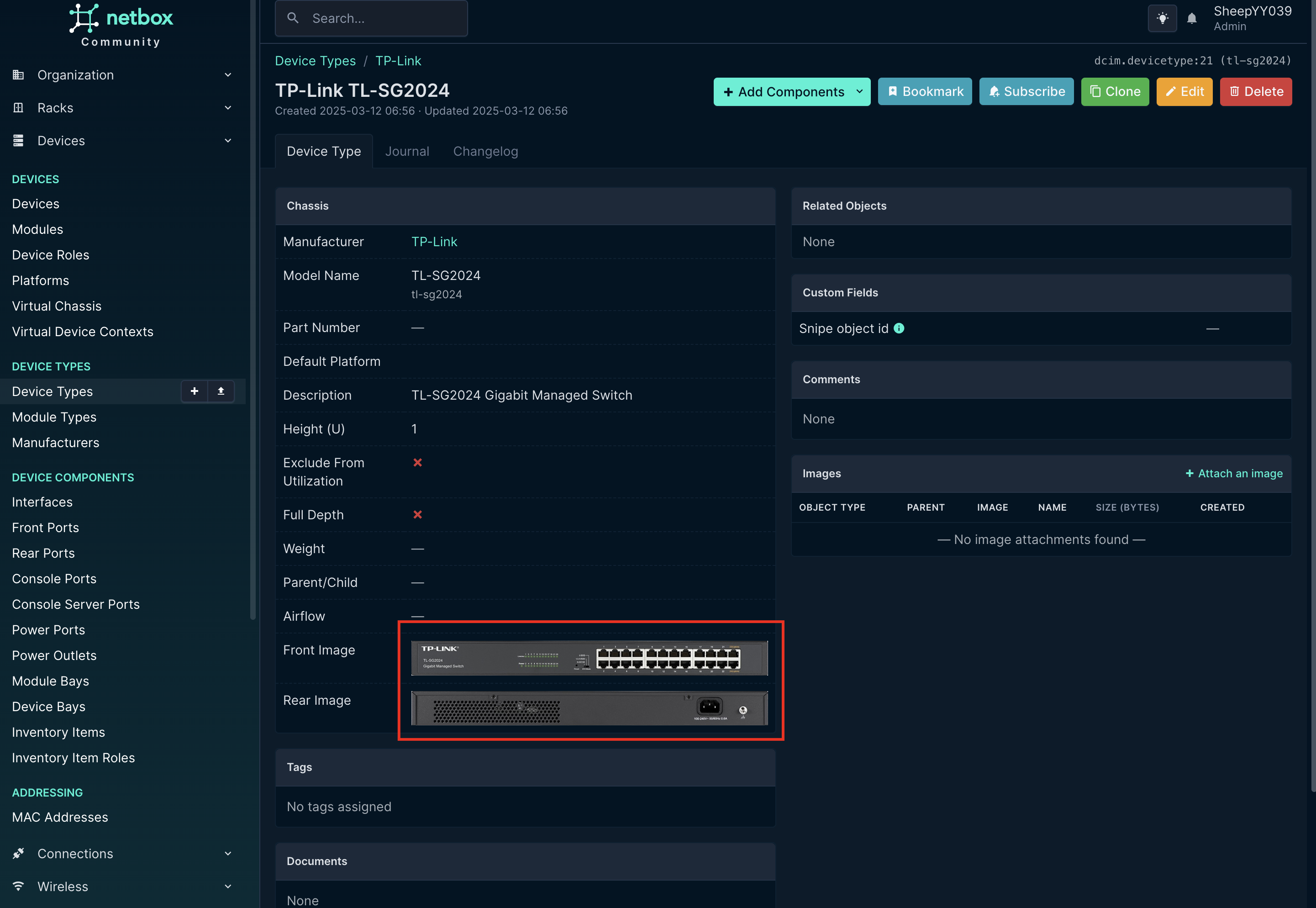Edit the device type
This screenshot has height=908, width=1316.
(x=1184, y=92)
